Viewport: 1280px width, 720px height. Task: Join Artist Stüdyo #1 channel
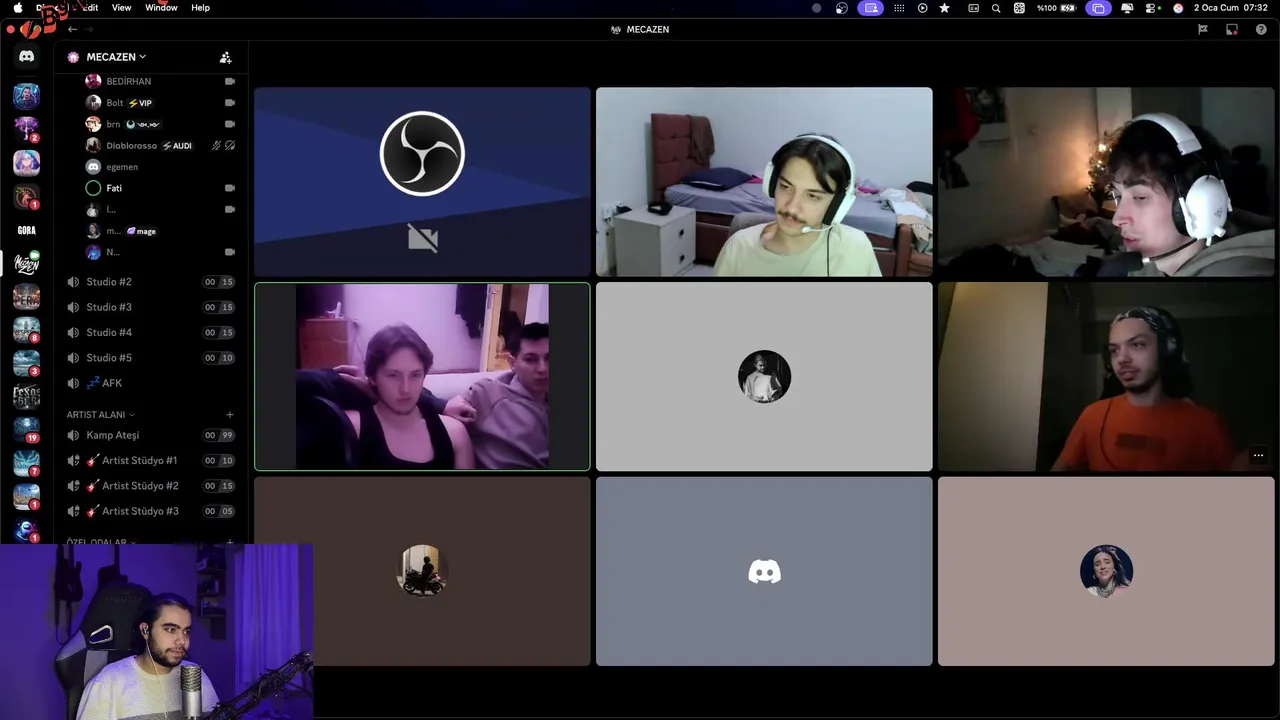pos(150,460)
